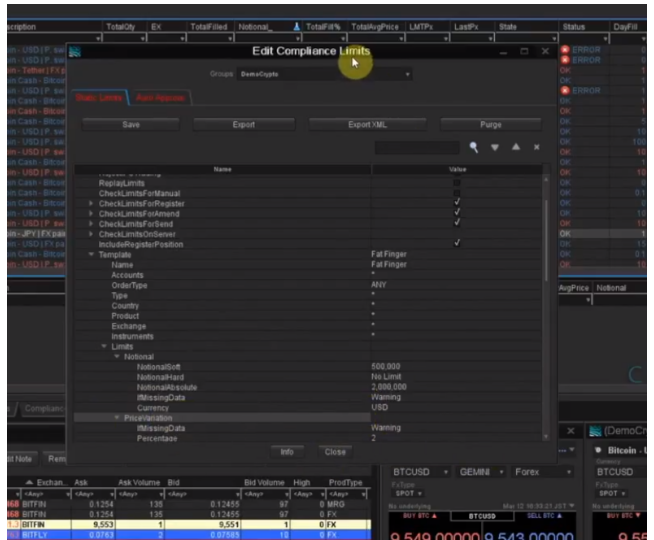Viewport: 654px width, 540px height.
Task: Click the flask filter icon beside Notional column
Action: click(x=297, y=27)
